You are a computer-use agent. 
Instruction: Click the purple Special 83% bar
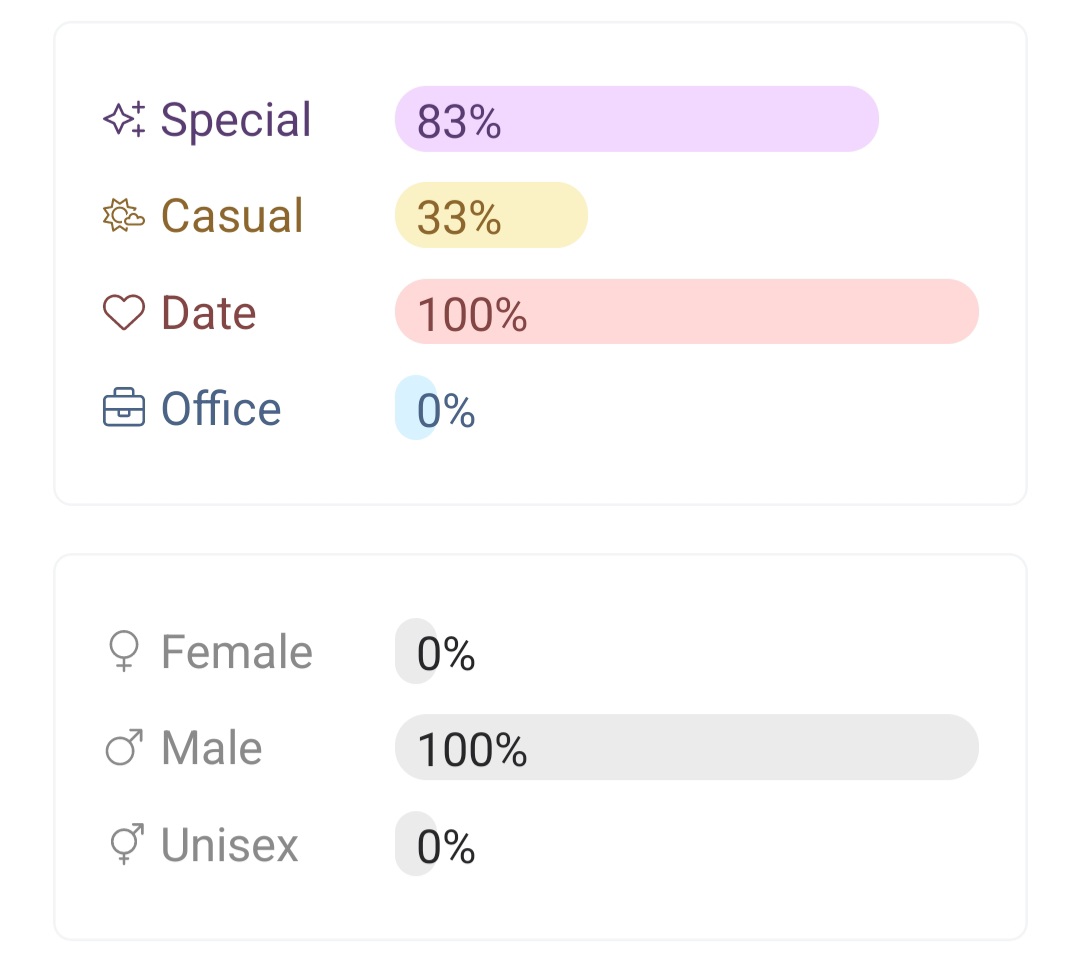(636, 120)
